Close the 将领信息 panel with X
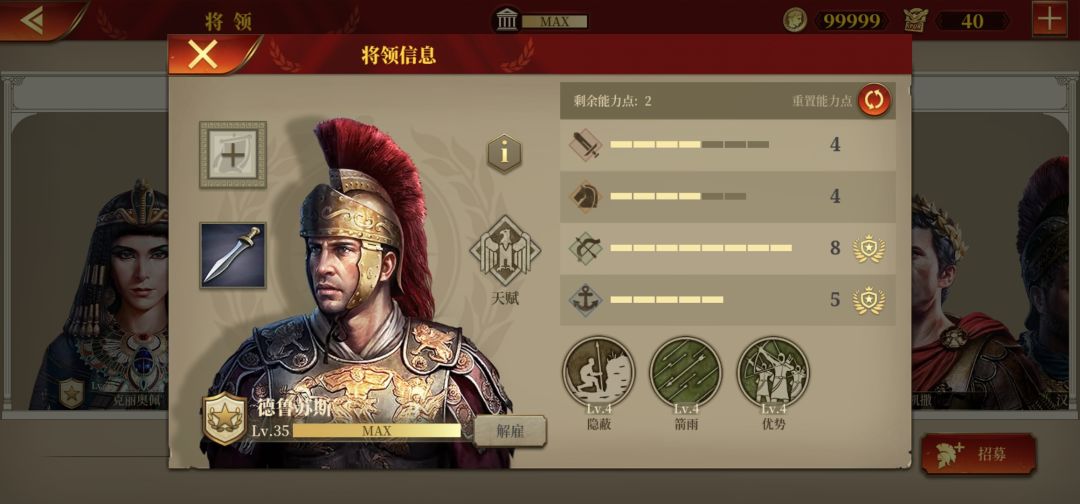Image resolution: width=1080 pixels, height=504 pixels. pos(202,54)
